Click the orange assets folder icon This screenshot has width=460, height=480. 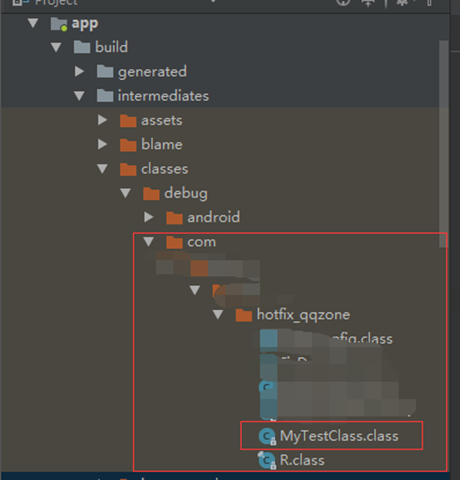128,121
